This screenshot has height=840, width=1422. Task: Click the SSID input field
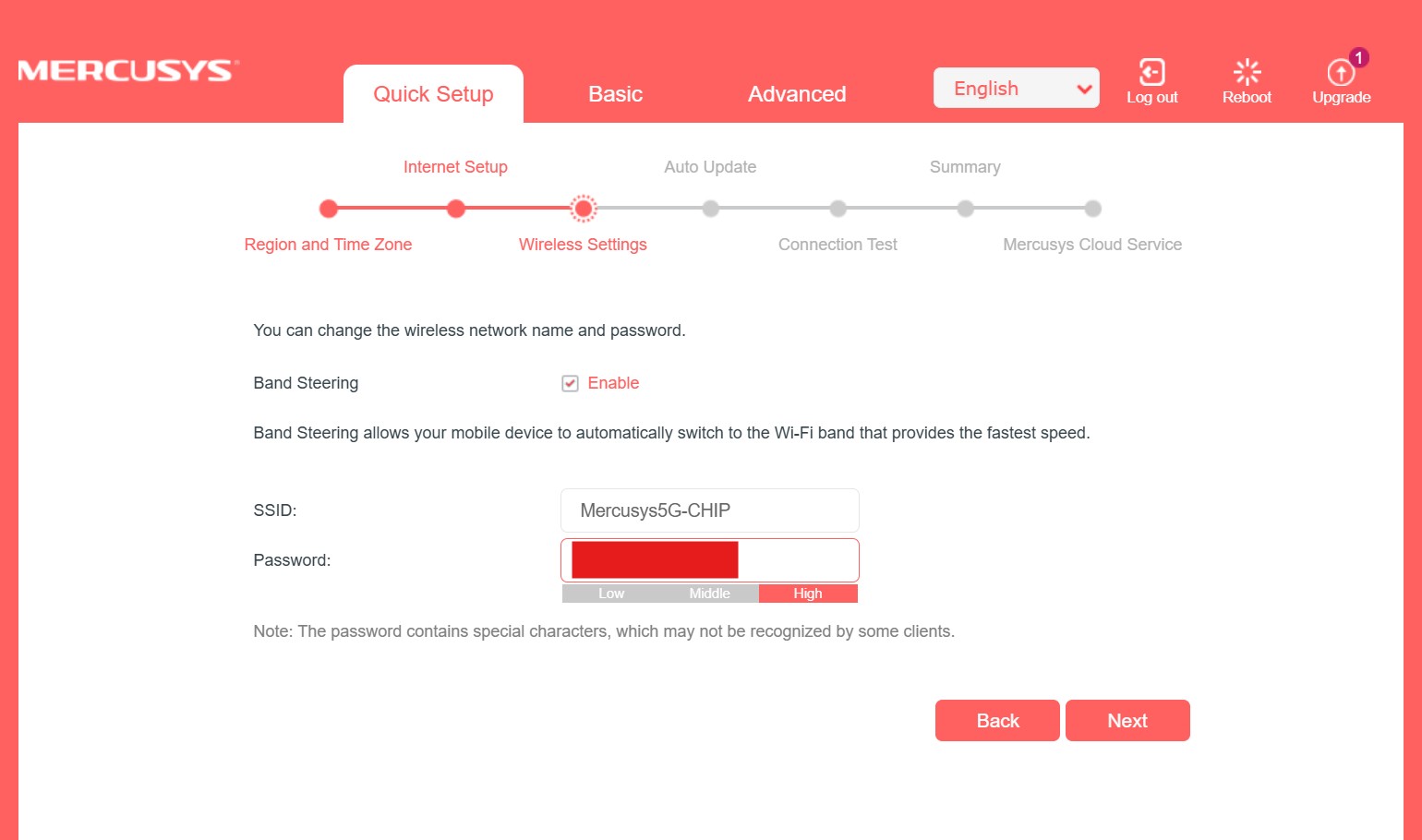click(x=709, y=510)
